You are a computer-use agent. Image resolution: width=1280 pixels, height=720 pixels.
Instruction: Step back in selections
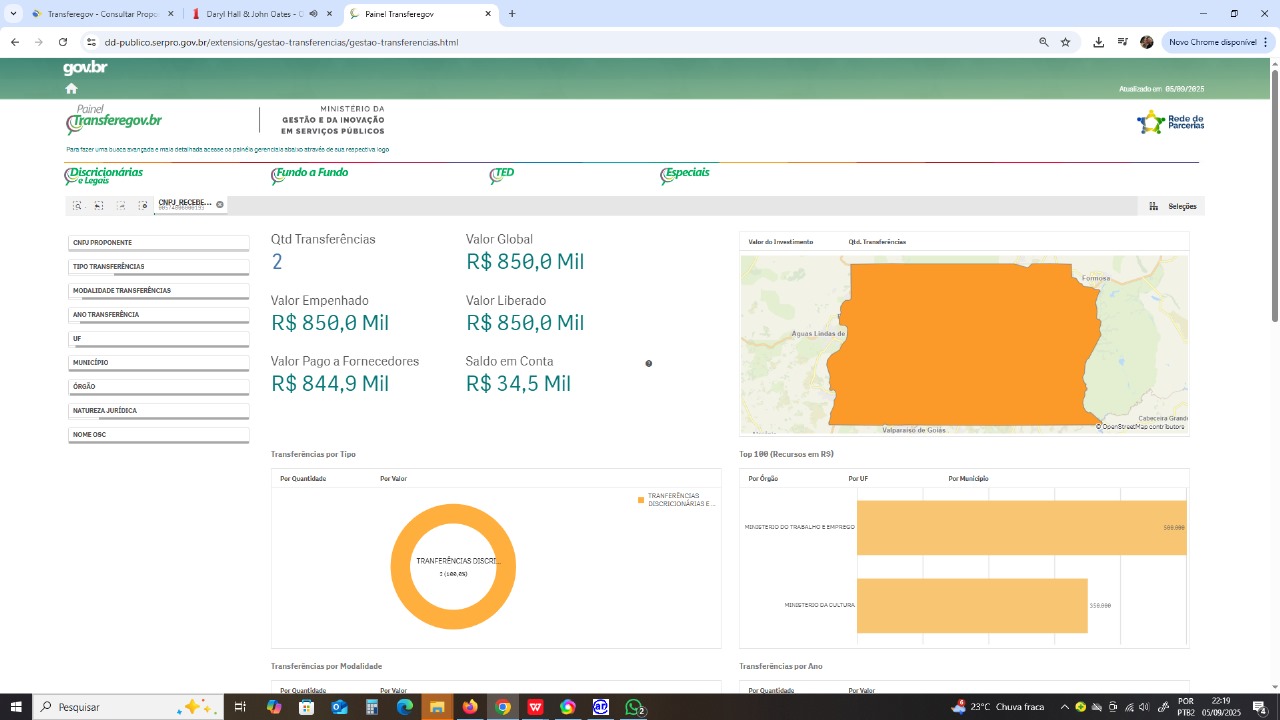coord(99,205)
